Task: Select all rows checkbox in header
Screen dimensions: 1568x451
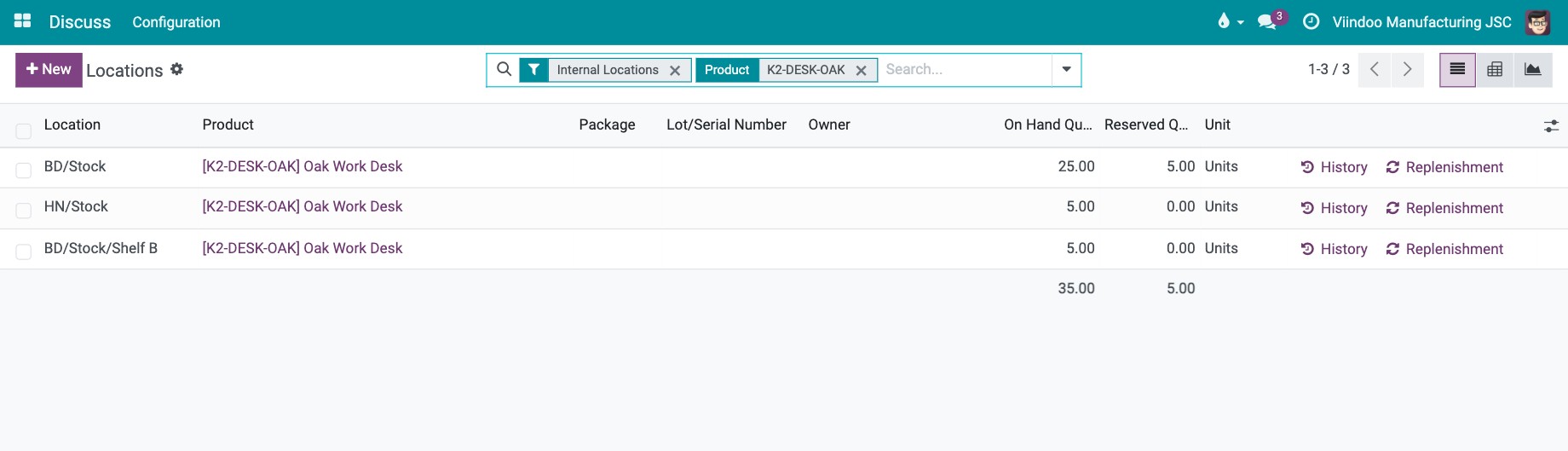Action: point(24,130)
